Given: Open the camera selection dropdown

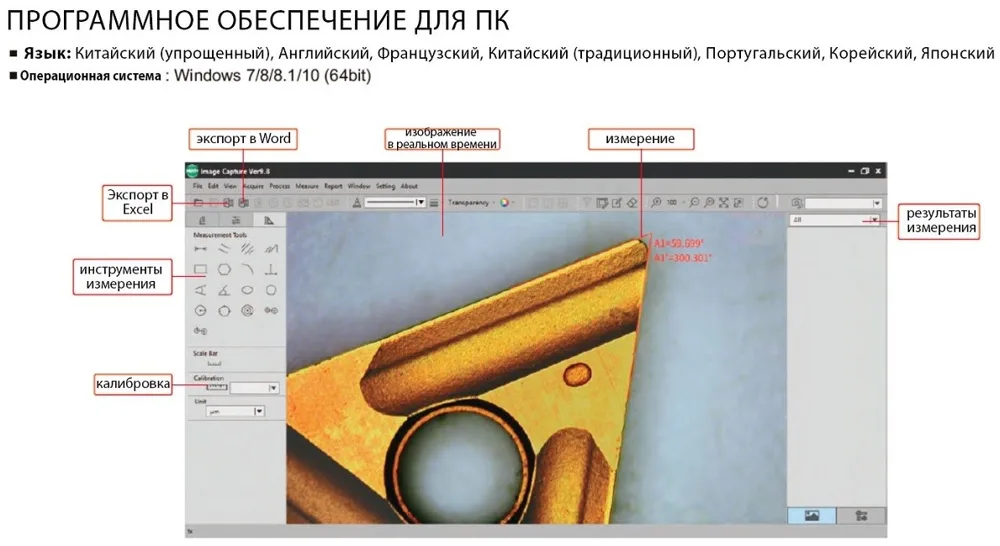Looking at the screenshot, I should click(843, 203).
